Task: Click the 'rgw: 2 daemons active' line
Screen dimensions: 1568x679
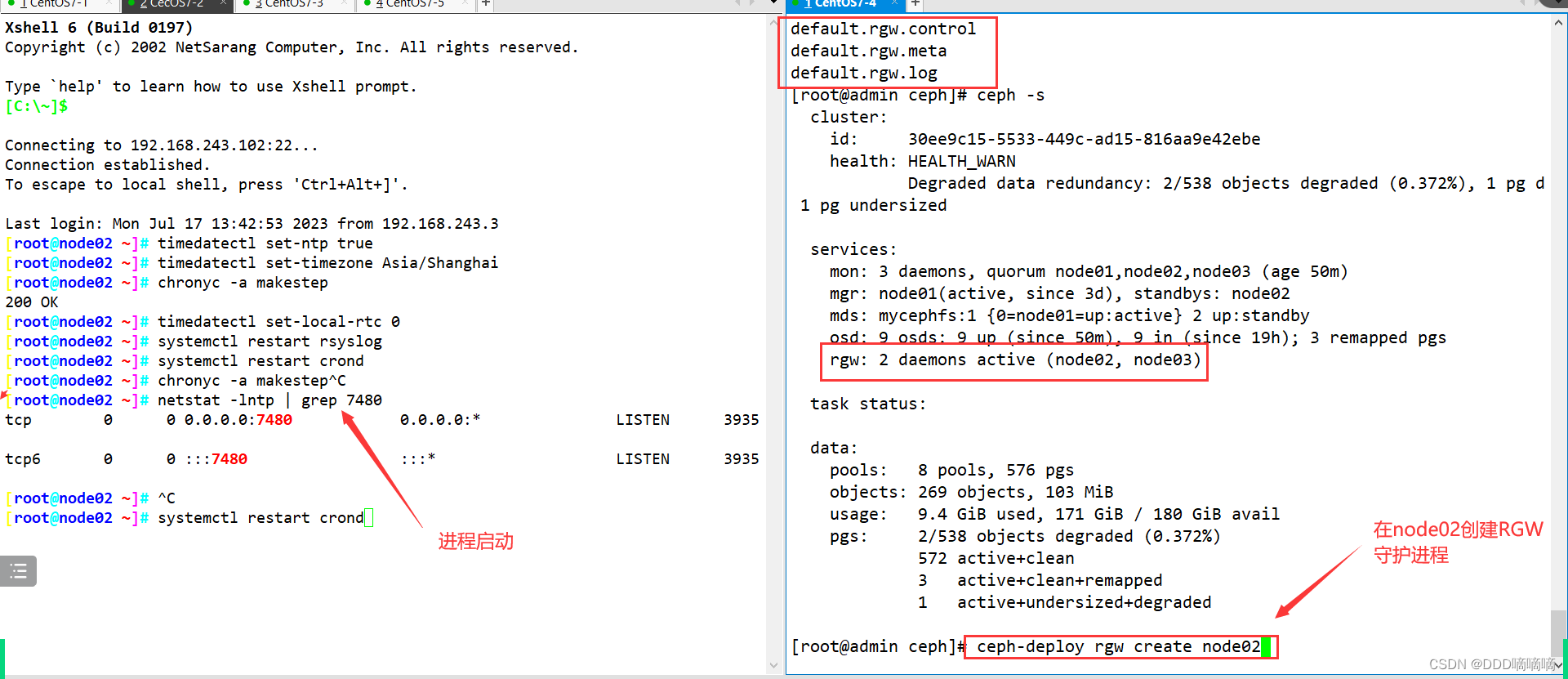Action: point(1015,360)
